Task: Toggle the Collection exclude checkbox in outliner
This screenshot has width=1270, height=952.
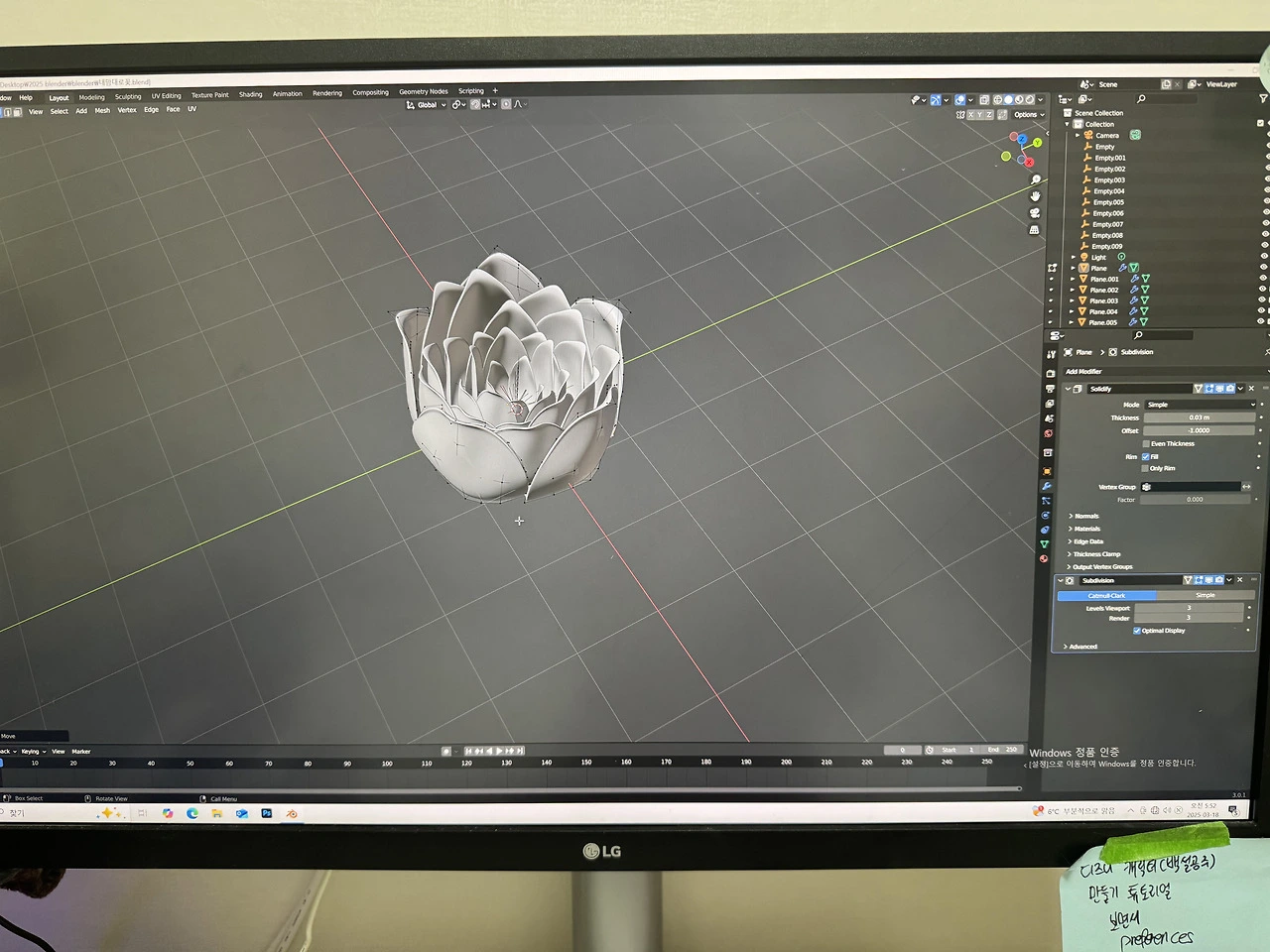Action: [1261, 124]
